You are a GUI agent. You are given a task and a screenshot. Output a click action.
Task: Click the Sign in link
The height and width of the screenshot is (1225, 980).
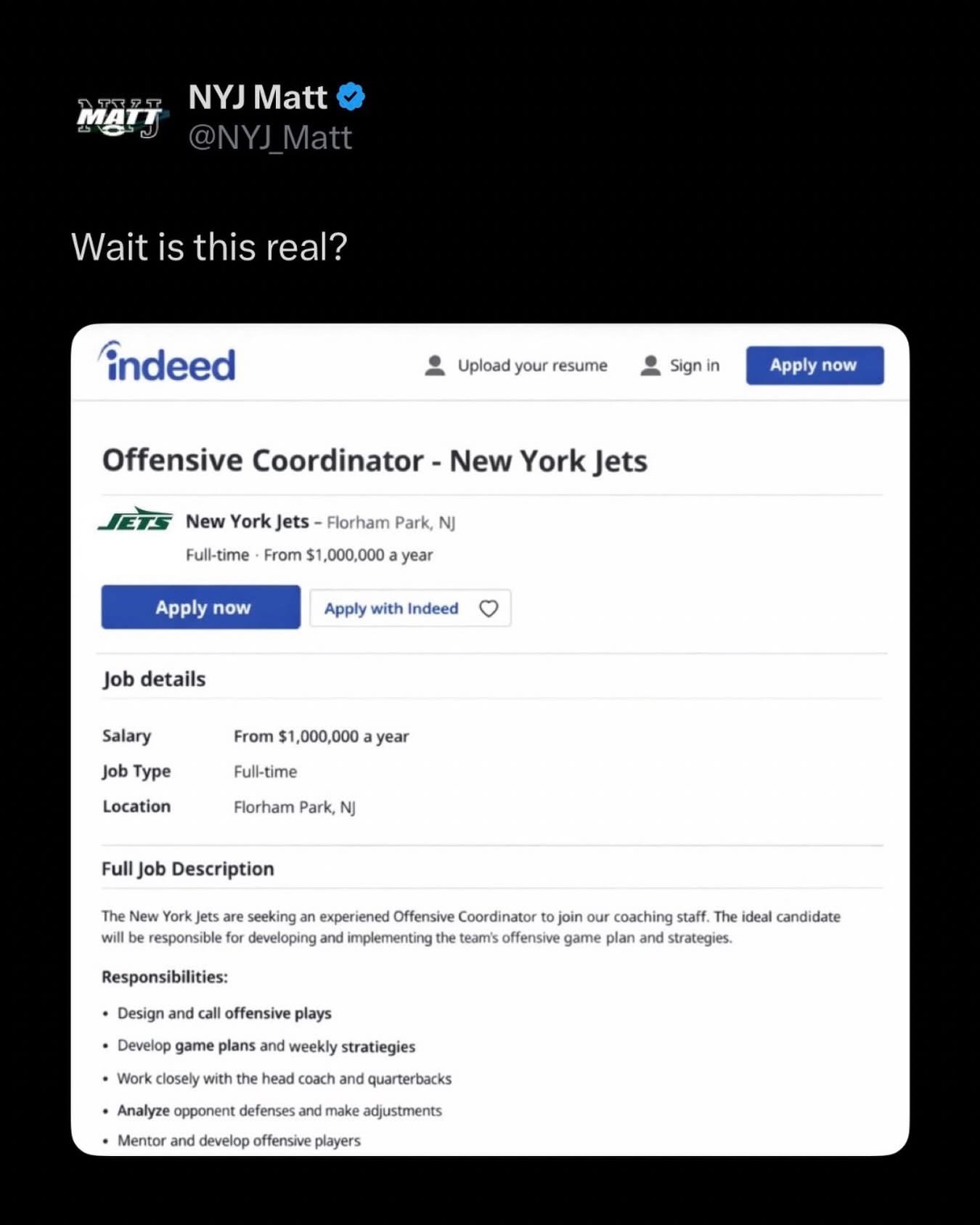pyautogui.click(x=694, y=365)
